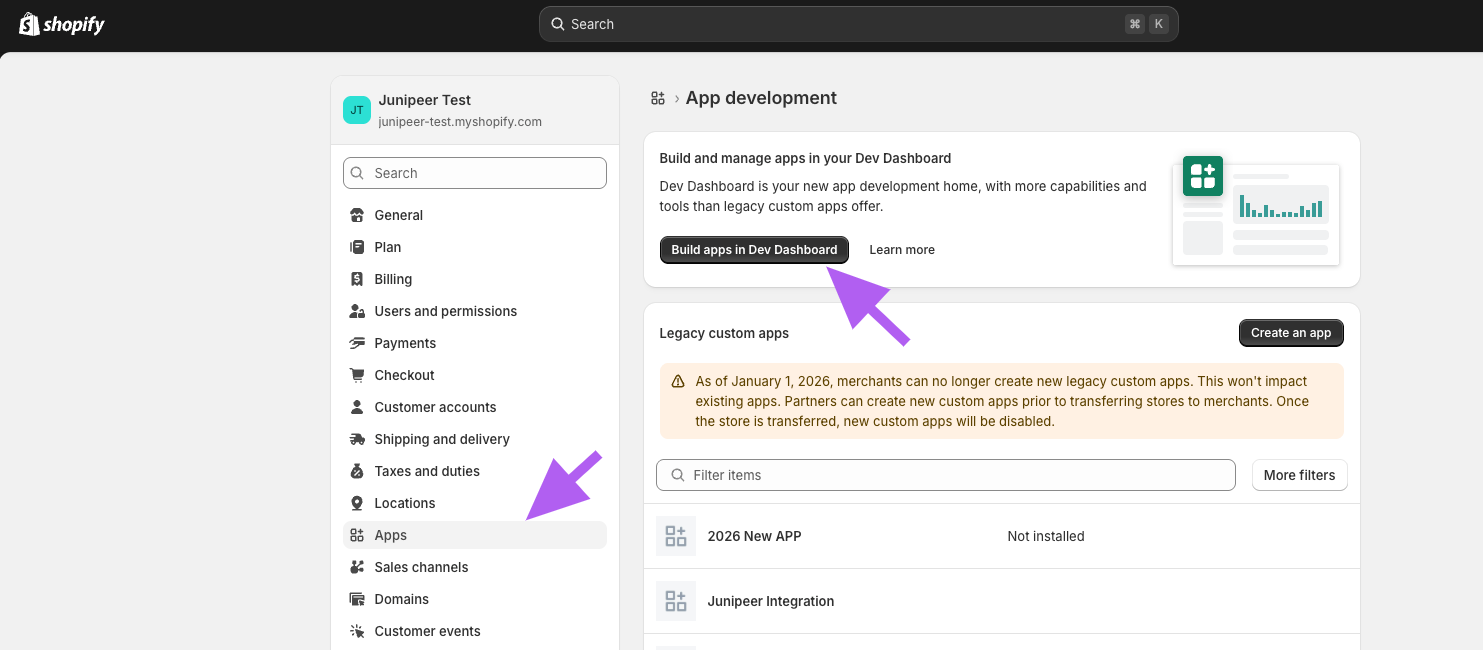Click junipeer-test.myshopify.com store URL
Image resolution: width=1483 pixels, height=650 pixels.
pos(460,122)
